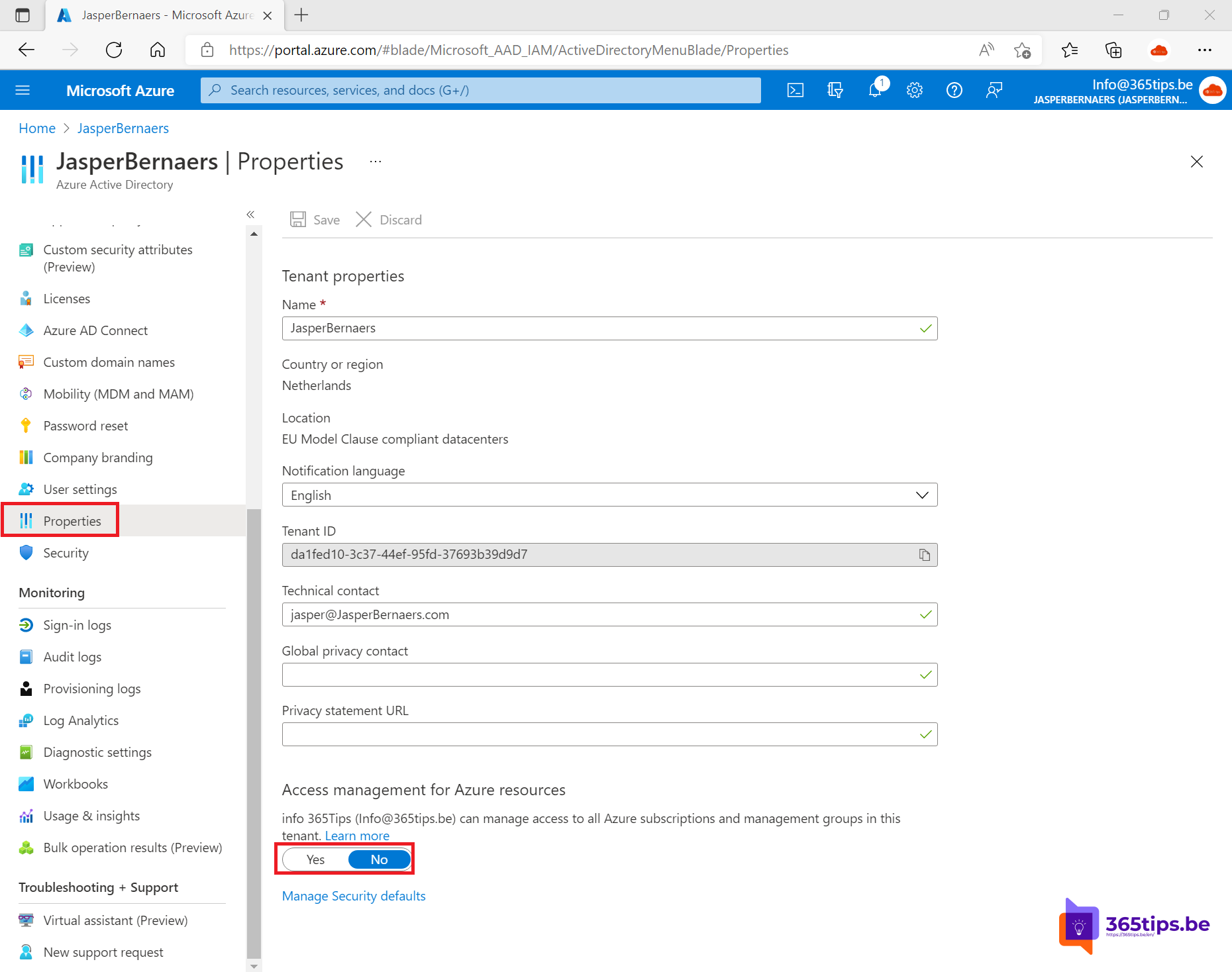This screenshot has width=1232, height=972.
Task: Focus the Azure search box
Action: tap(481, 90)
